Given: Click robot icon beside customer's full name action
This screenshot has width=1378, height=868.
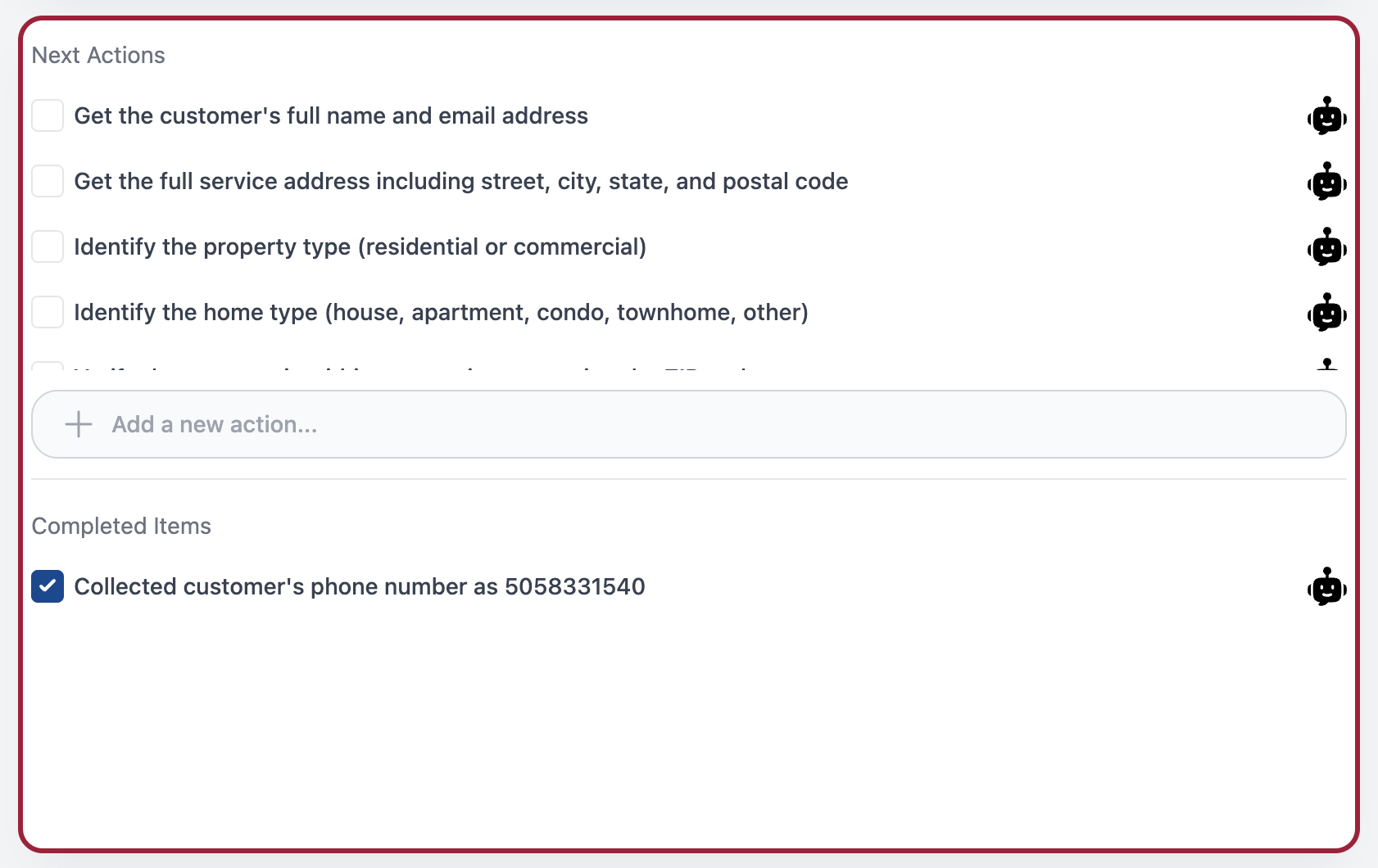Looking at the screenshot, I should click(x=1326, y=116).
